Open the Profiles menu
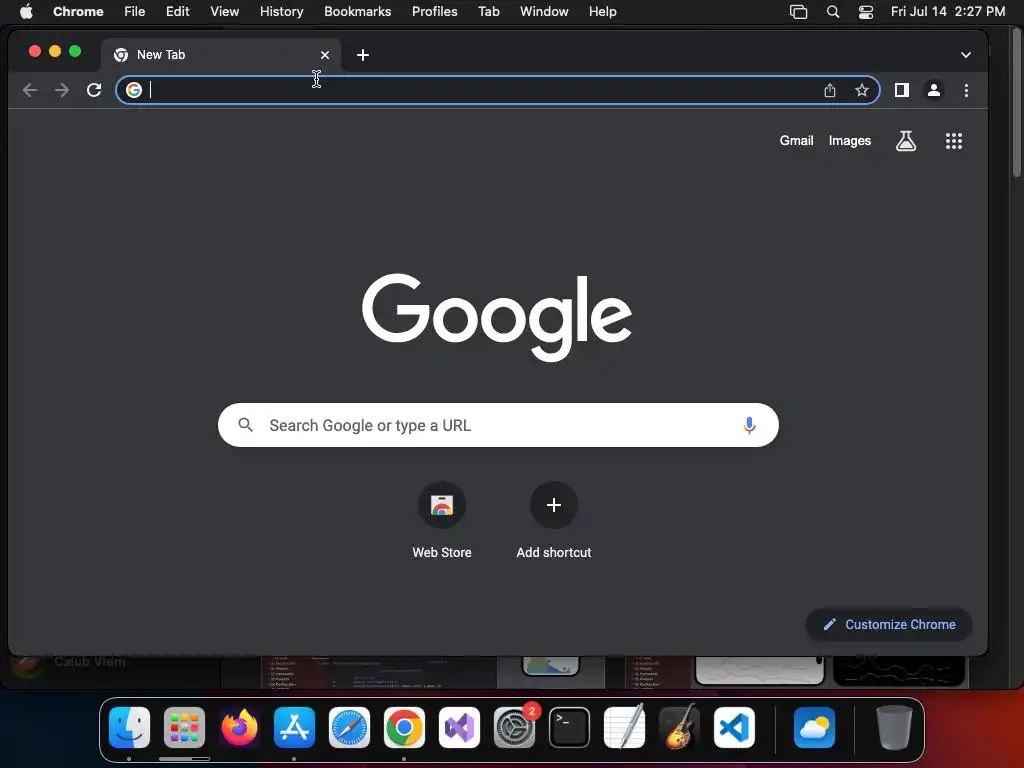This screenshot has height=768, width=1024. [x=435, y=12]
